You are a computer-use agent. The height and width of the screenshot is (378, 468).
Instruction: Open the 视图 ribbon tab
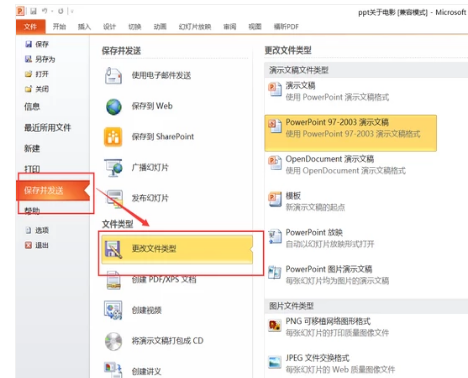click(255, 27)
